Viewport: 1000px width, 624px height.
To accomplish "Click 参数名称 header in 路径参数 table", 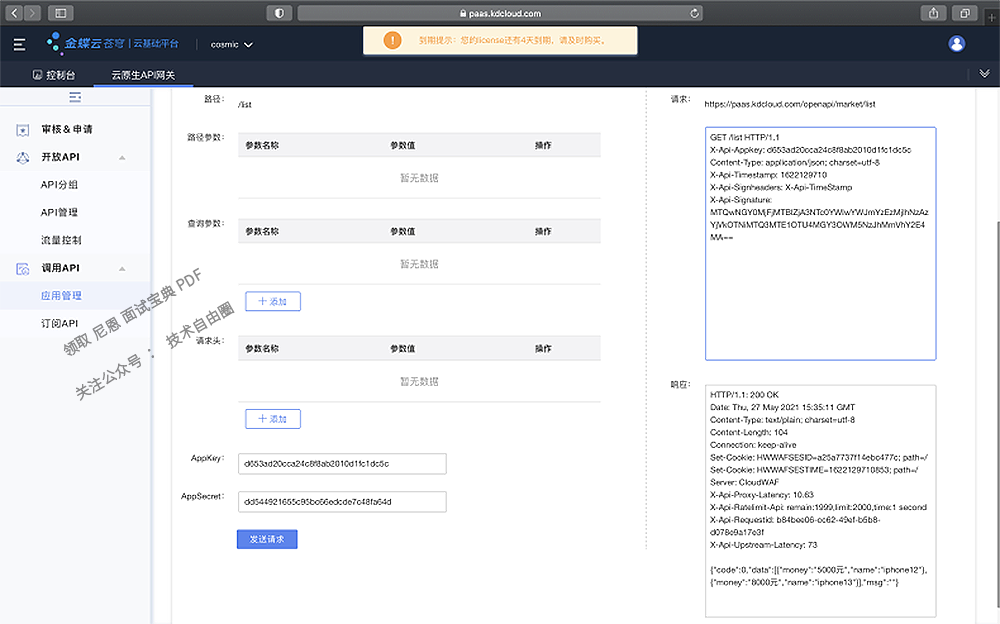I will 262,145.
